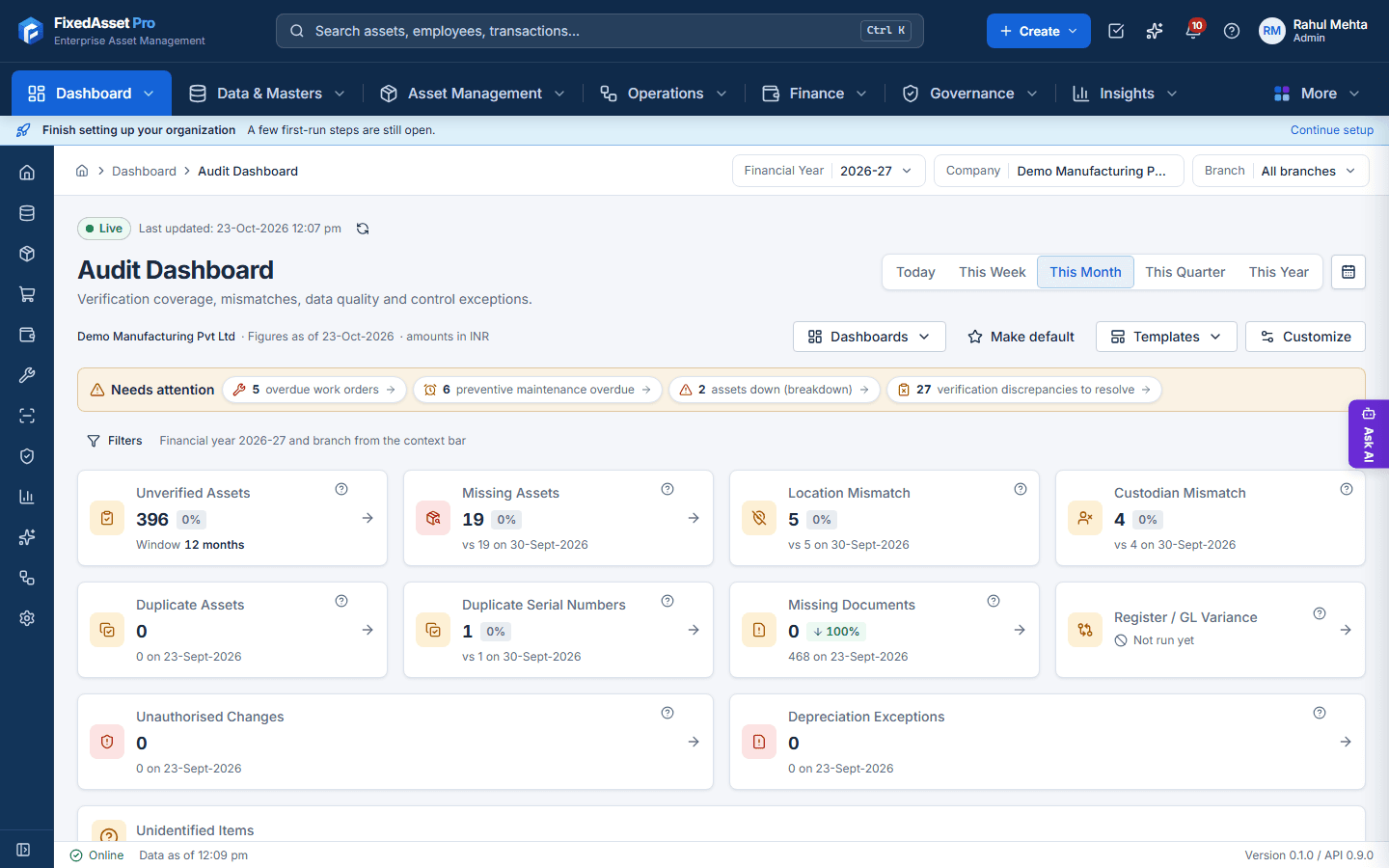Expand Templates dropdown button
Screen dimensions: 1389x868
1166,337
